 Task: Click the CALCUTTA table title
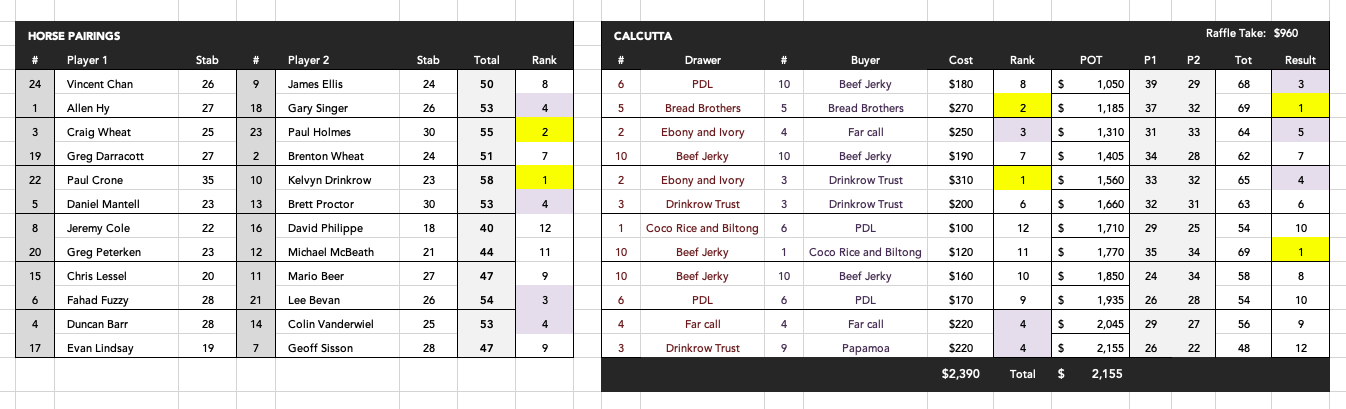pos(643,36)
